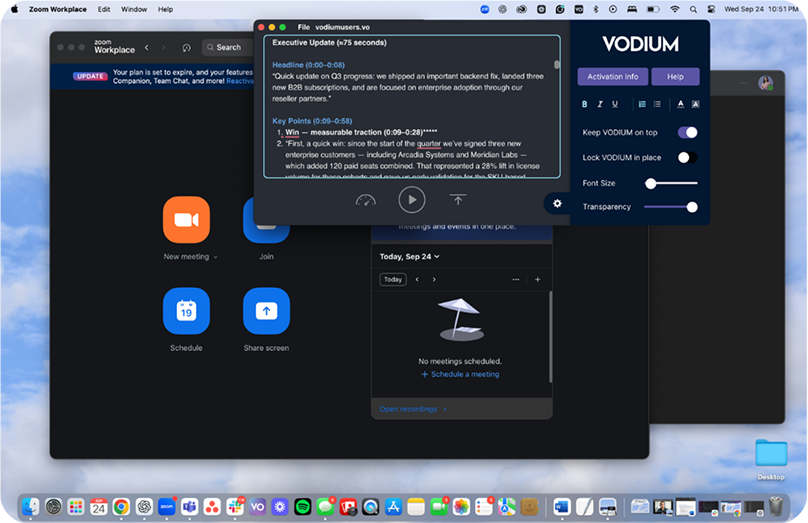This screenshot has height=523, width=808.
Task: Click the VODIUM play button
Action: 412,200
